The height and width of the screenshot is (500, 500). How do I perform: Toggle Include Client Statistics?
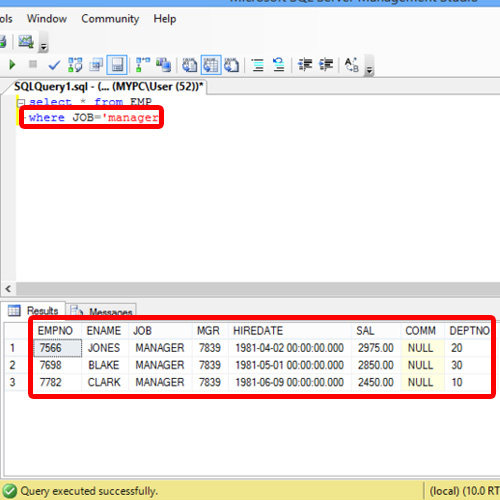pyautogui.click(x=163, y=65)
